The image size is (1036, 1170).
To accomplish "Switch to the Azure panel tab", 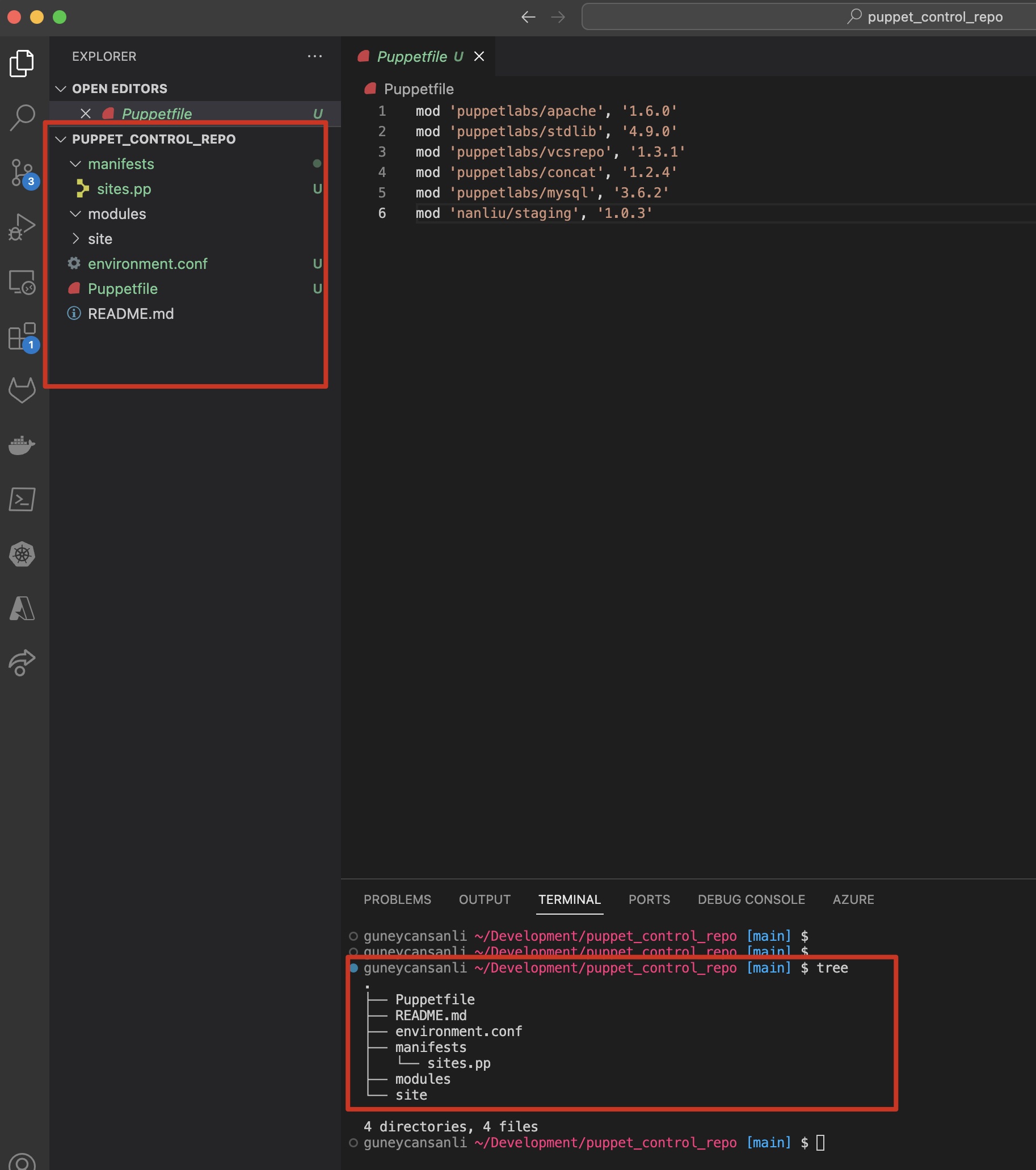I will click(853, 899).
